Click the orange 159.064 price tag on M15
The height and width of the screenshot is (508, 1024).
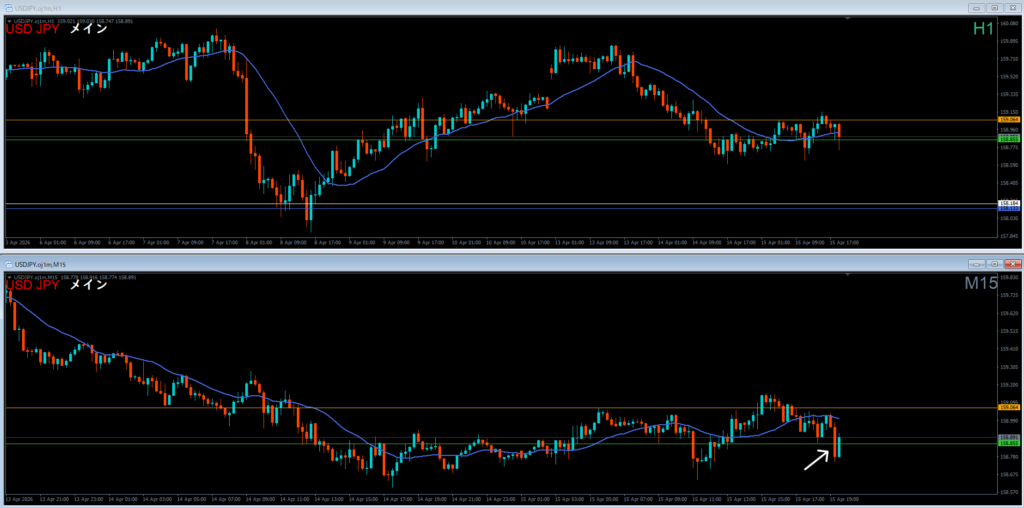(1008, 408)
